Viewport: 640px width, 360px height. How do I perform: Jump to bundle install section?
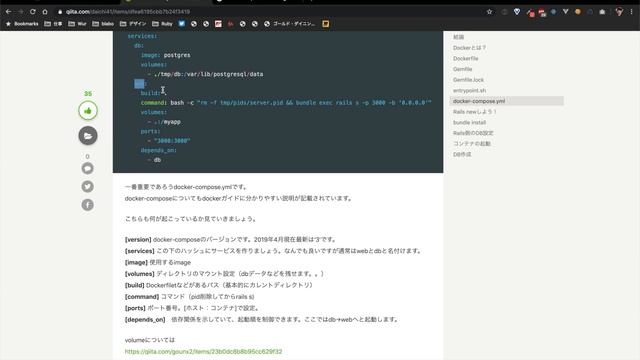pos(469,122)
